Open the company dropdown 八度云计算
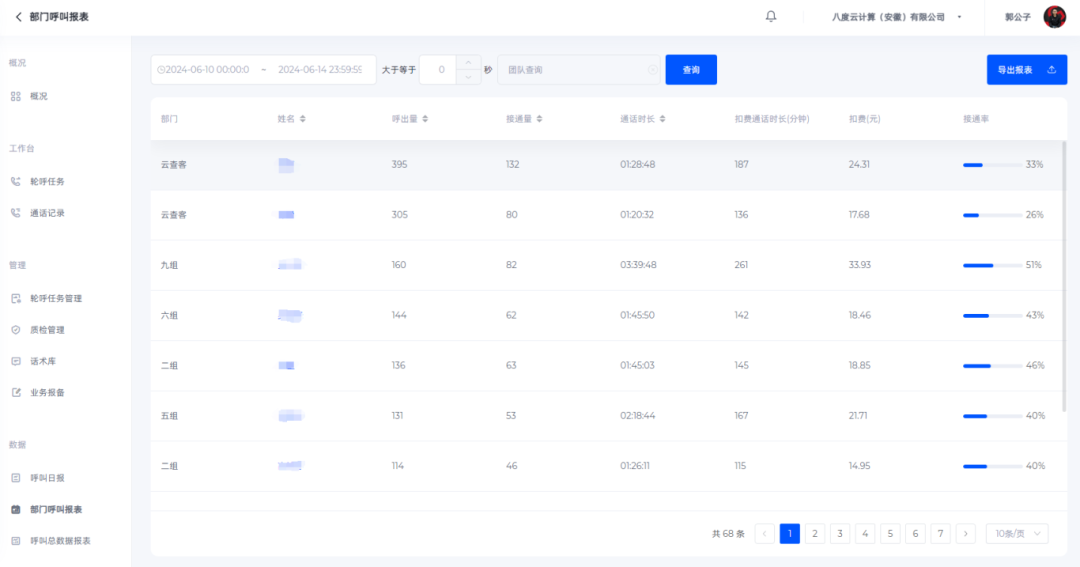 pyautogui.click(x=896, y=17)
